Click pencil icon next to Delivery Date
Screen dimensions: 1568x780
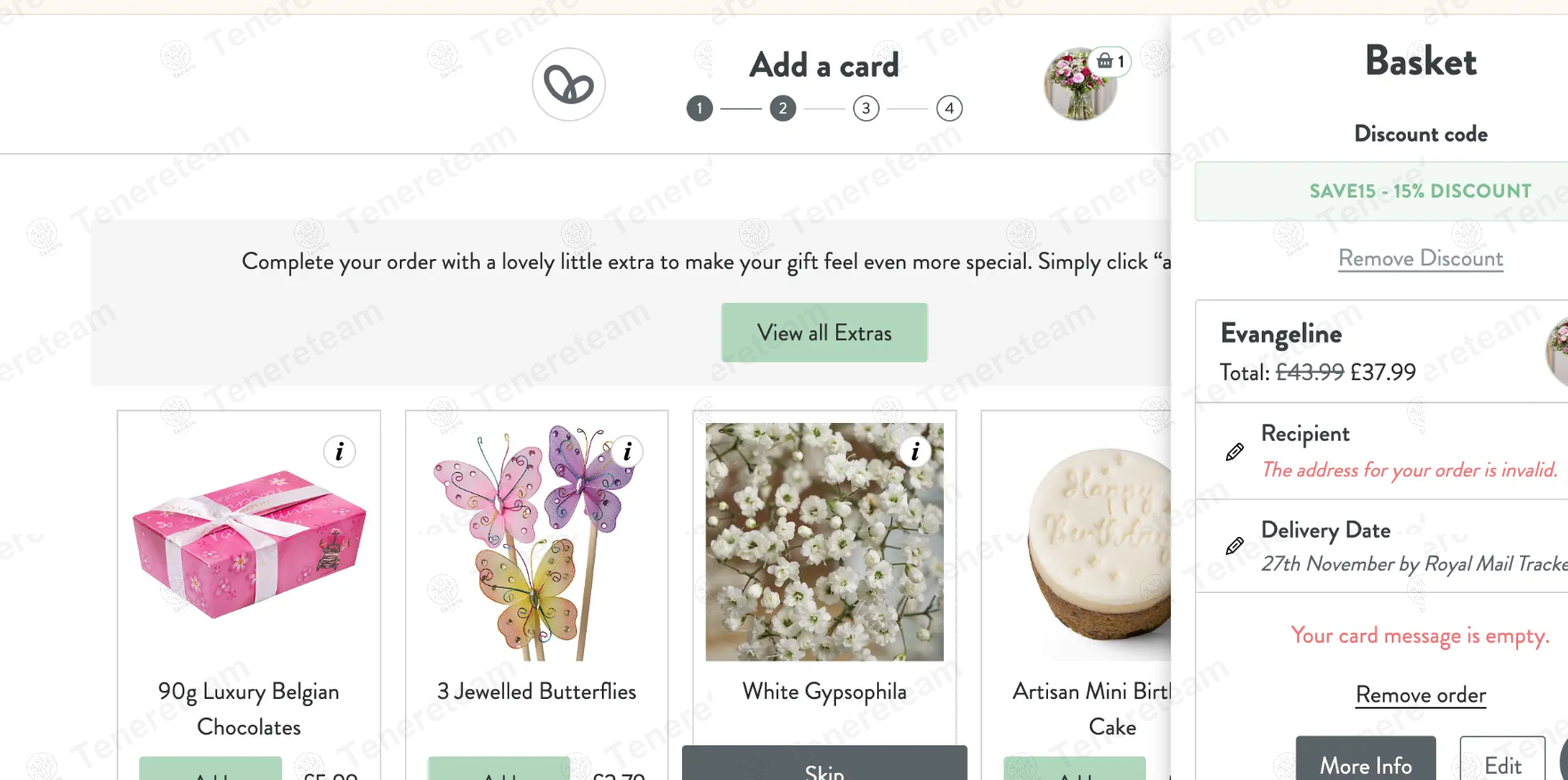(x=1235, y=546)
